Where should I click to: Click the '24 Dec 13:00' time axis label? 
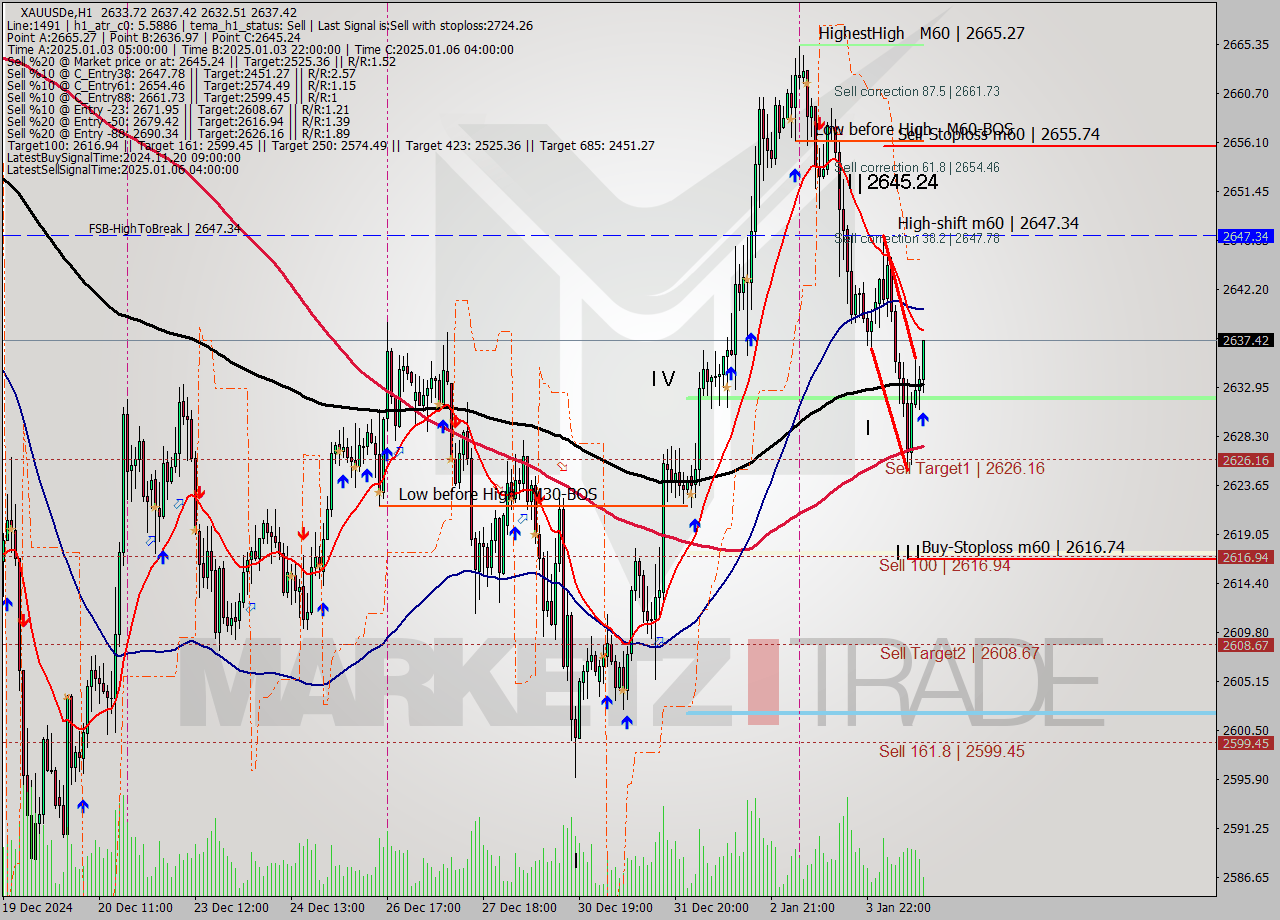(x=328, y=907)
